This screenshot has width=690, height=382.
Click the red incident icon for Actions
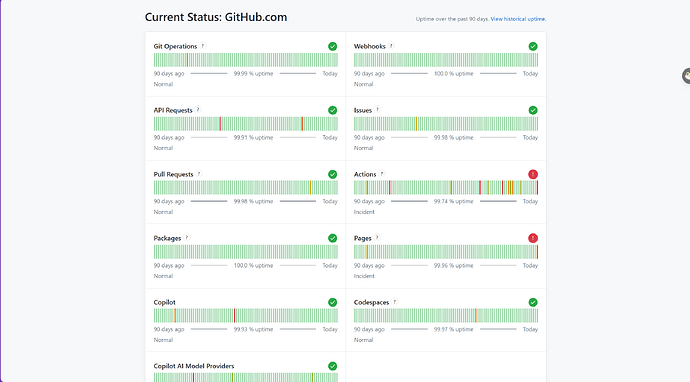click(x=533, y=174)
